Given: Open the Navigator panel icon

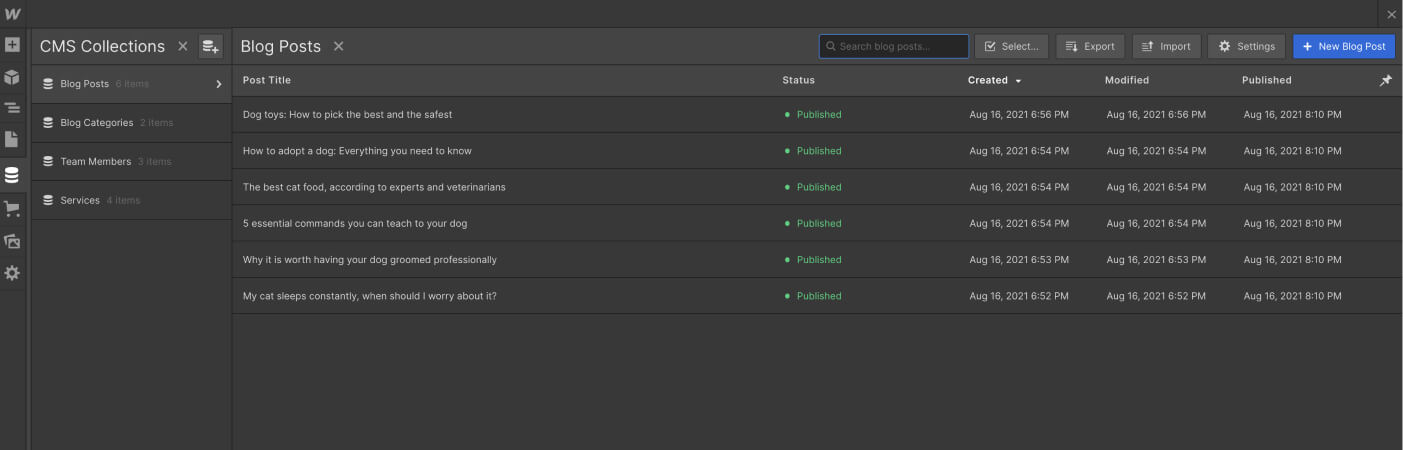Looking at the screenshot, I should pos(12,108).
